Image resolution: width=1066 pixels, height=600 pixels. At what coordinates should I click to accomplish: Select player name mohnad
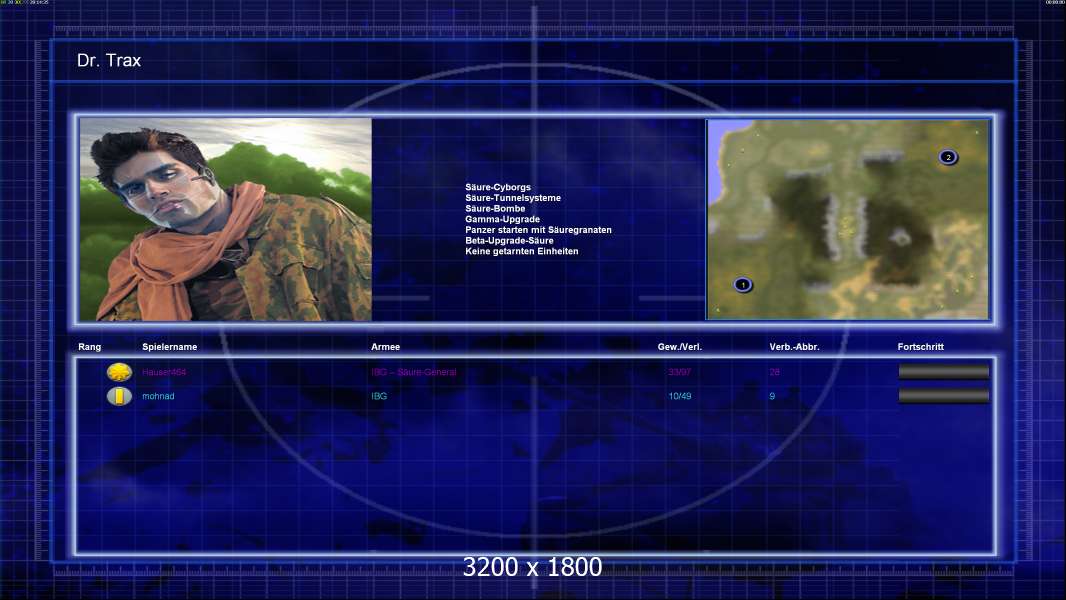click(158, 396)
